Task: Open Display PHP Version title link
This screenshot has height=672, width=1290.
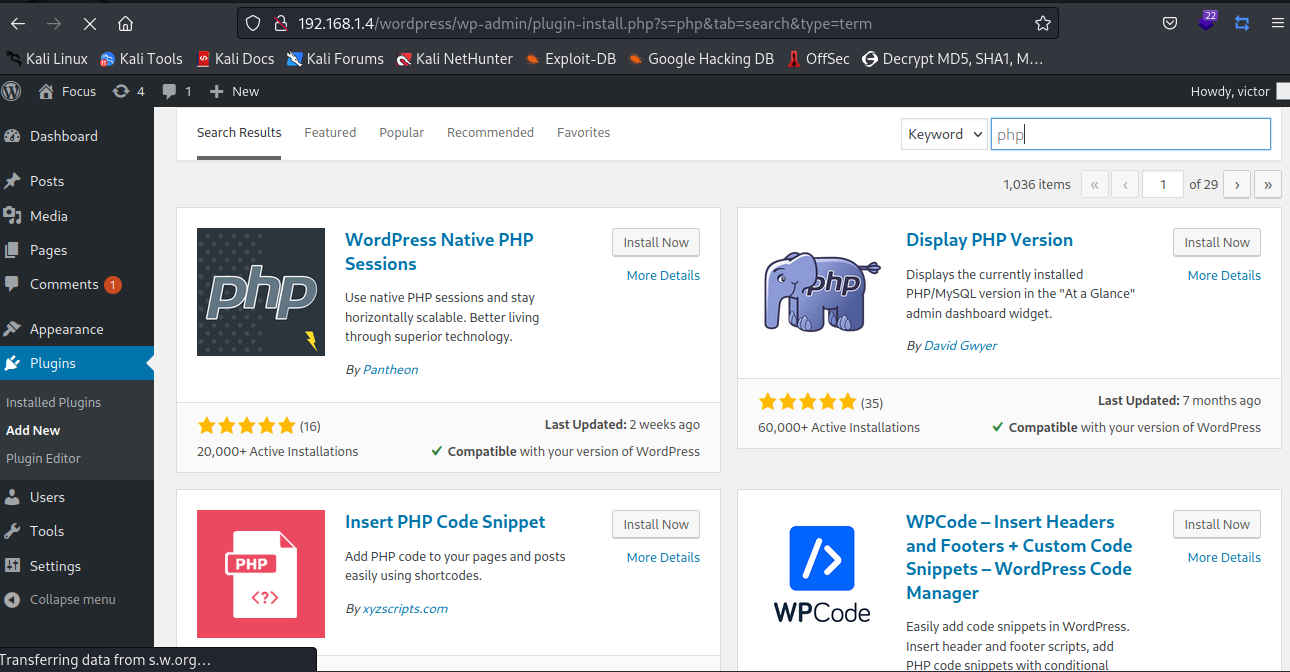Action: [989, 240]
